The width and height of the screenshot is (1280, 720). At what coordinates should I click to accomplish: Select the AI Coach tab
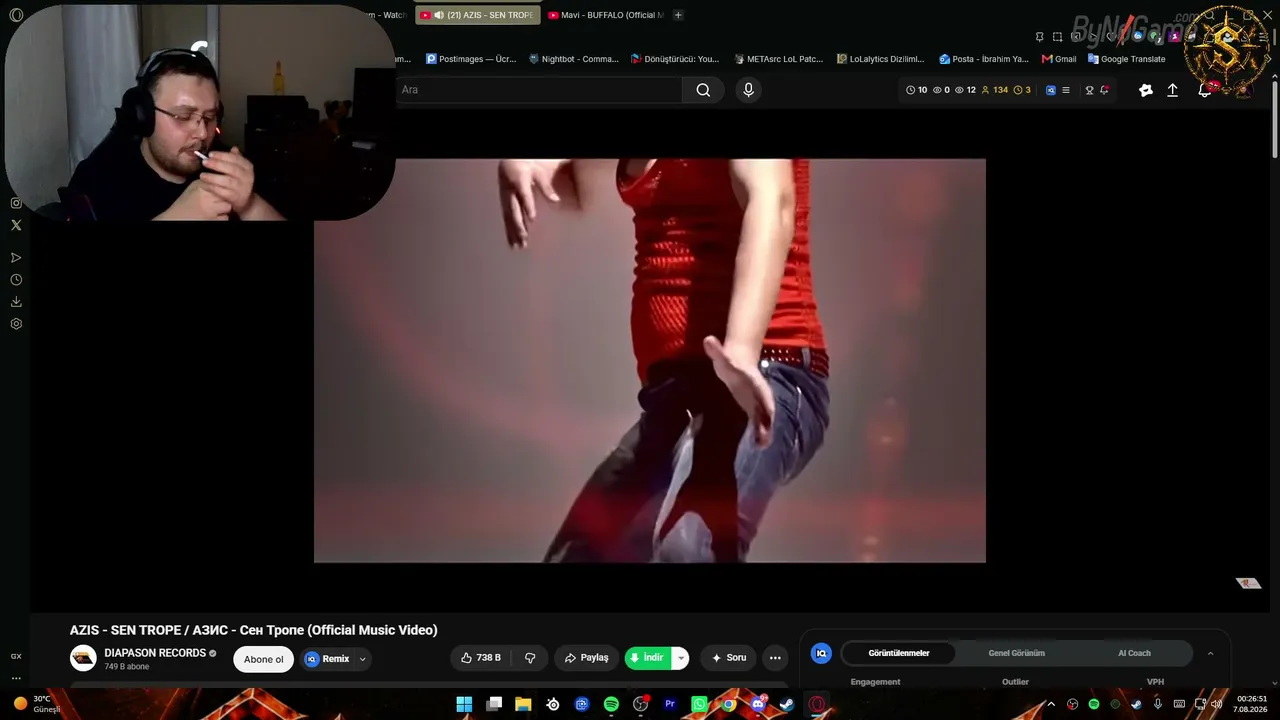coord(1134,653)
